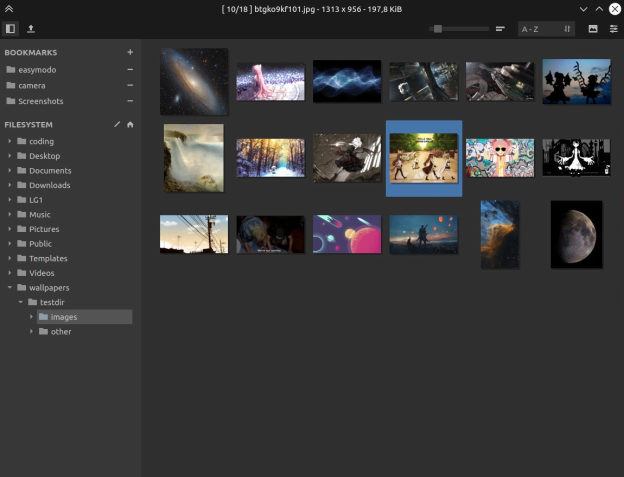Image resolution: width=624 pixels, height=477 pixels.
Task: Remove the Screenshots bookmark
Action: (x=130, y=101)
